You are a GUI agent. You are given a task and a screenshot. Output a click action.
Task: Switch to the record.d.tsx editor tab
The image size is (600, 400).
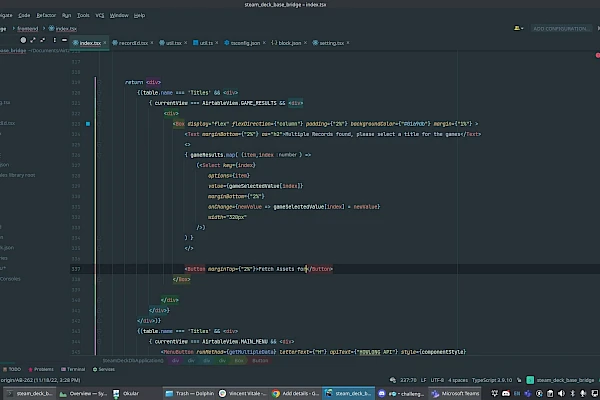click(x=131, y=43)
